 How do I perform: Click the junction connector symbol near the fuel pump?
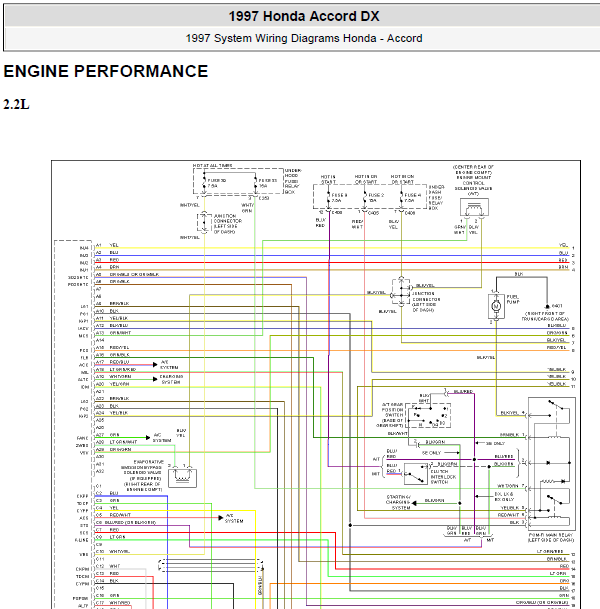tap(401, 292)
